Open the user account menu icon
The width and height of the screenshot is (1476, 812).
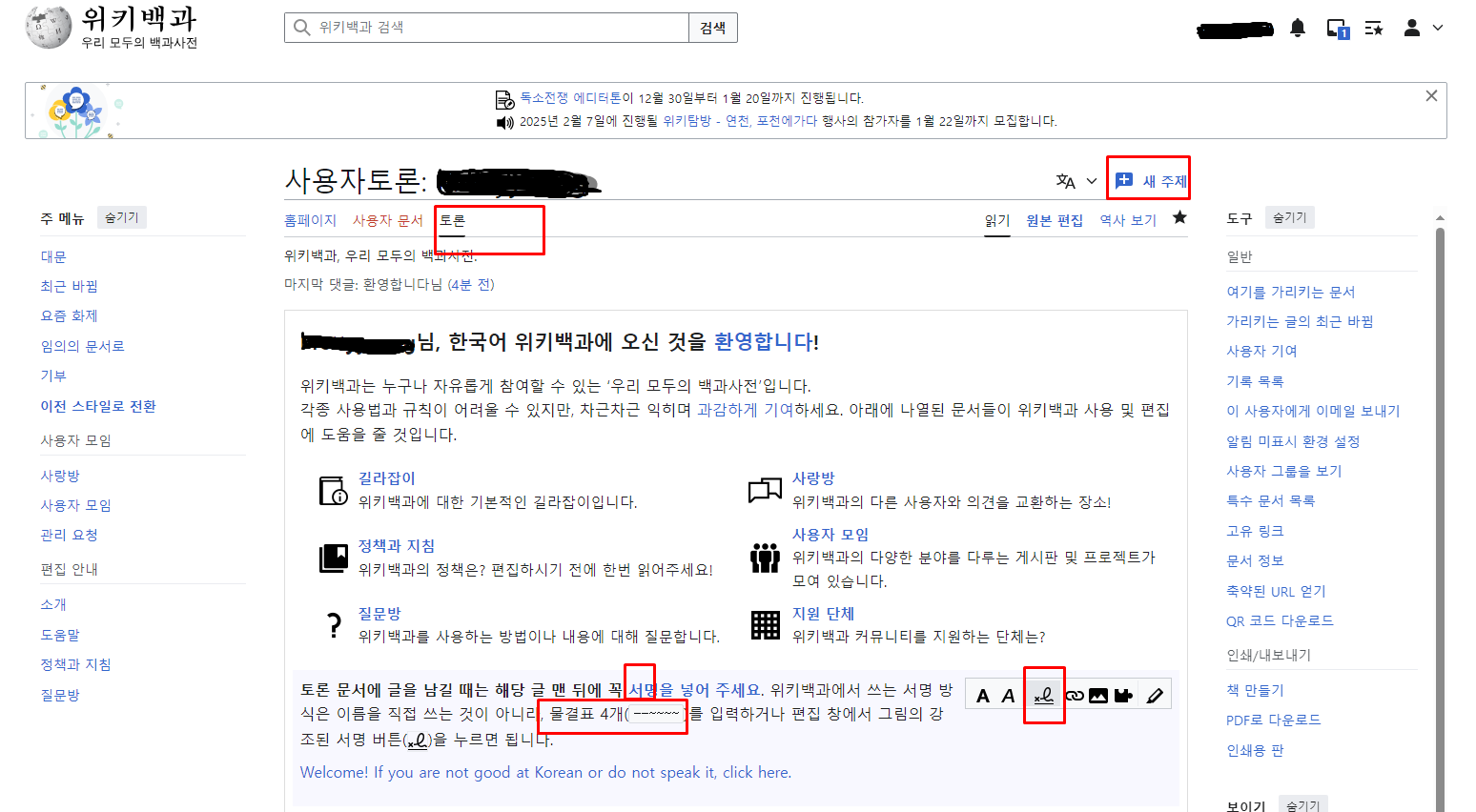tap(1412, 29)
